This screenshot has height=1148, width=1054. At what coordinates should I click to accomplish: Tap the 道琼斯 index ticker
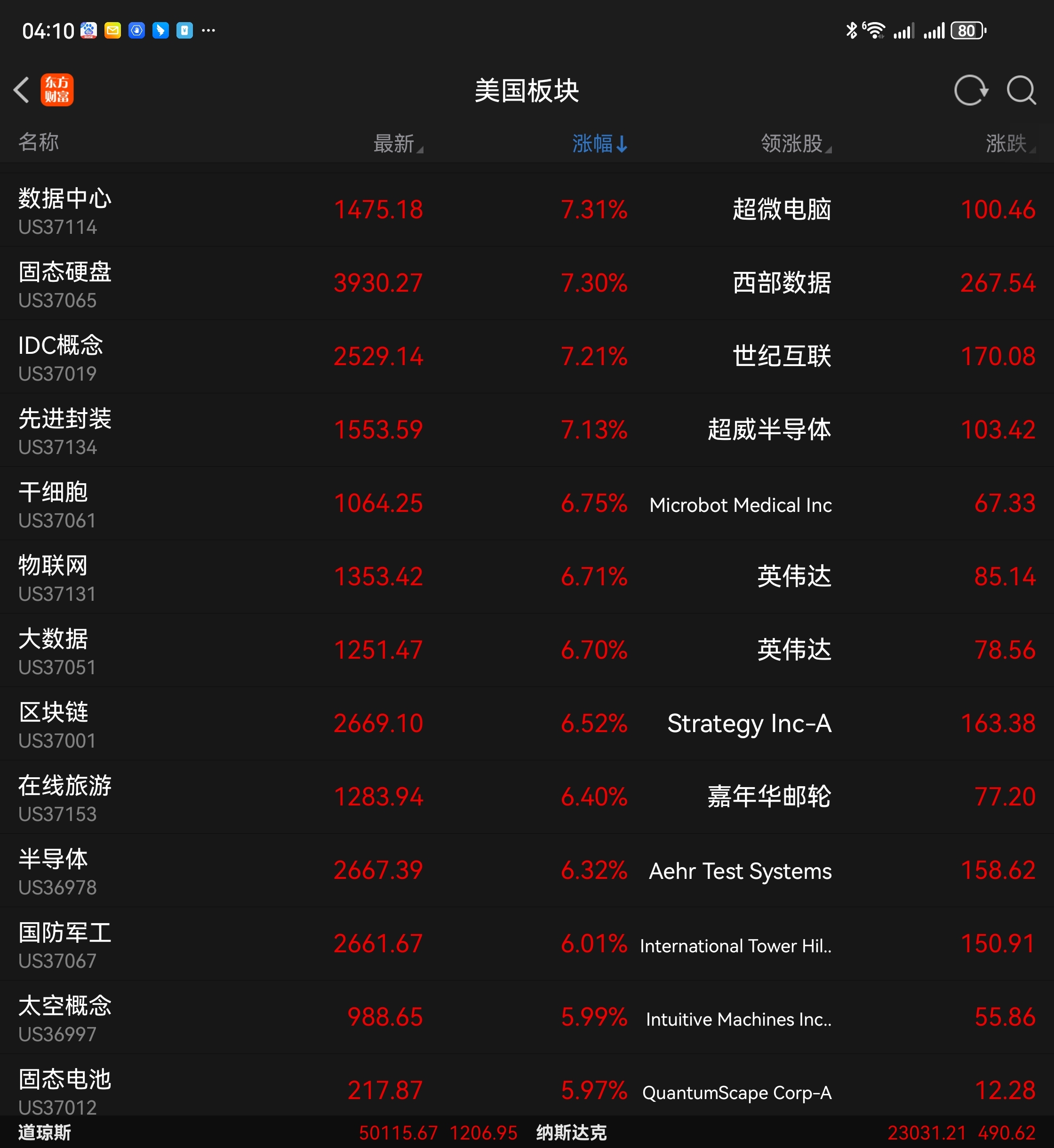[x=45, y=1132]
